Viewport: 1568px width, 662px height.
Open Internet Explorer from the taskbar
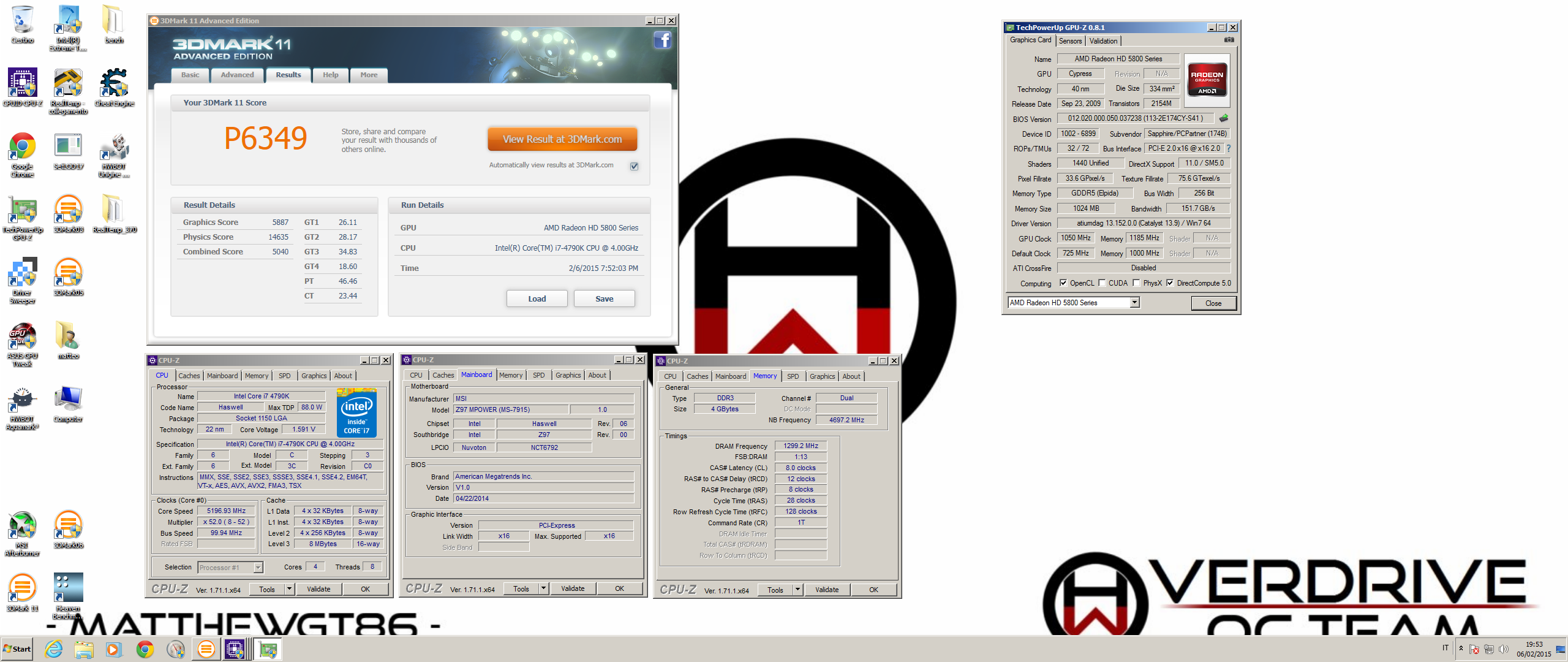[x=54, y=649]
